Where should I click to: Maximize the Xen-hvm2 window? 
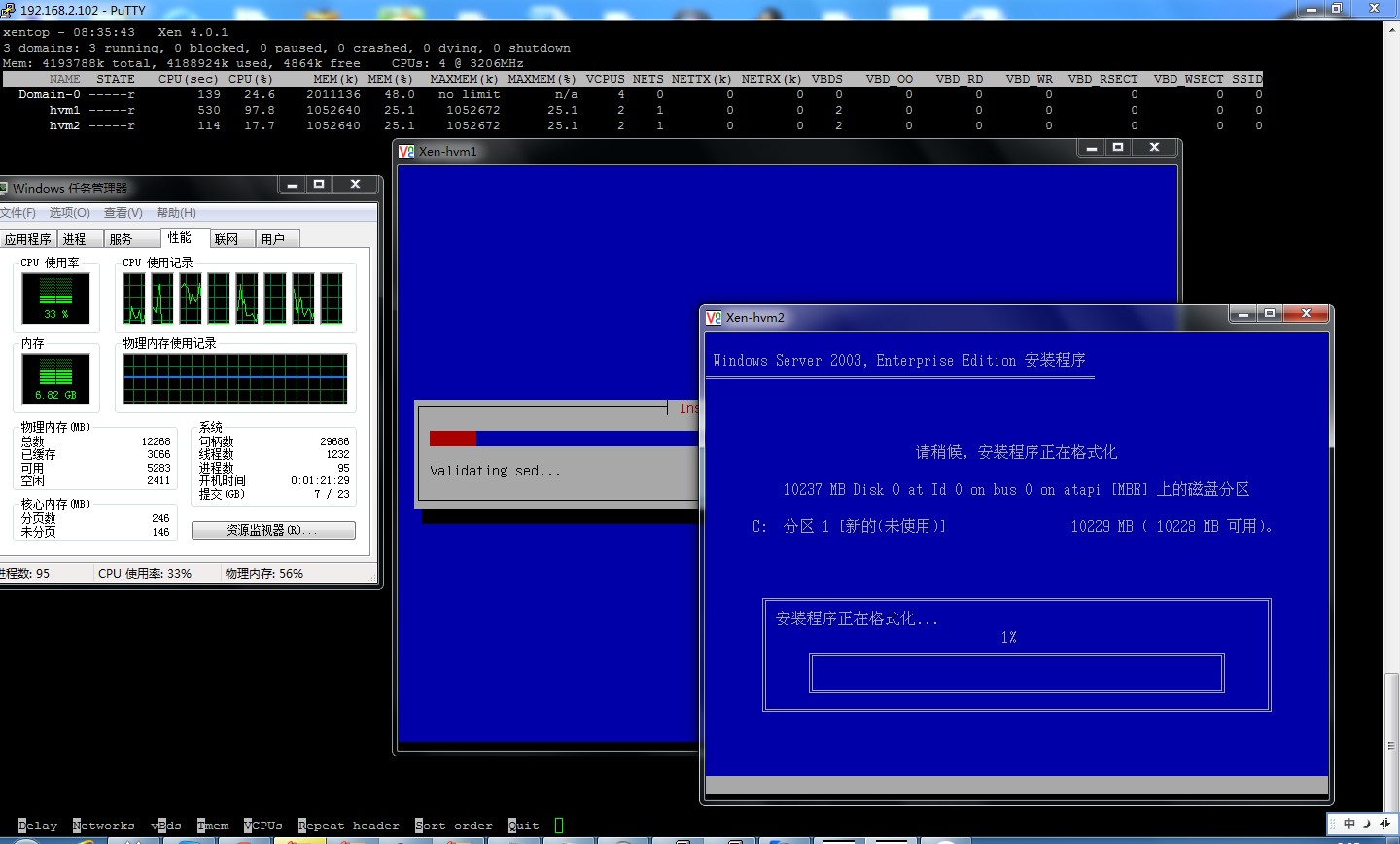tap(1269, 313)
